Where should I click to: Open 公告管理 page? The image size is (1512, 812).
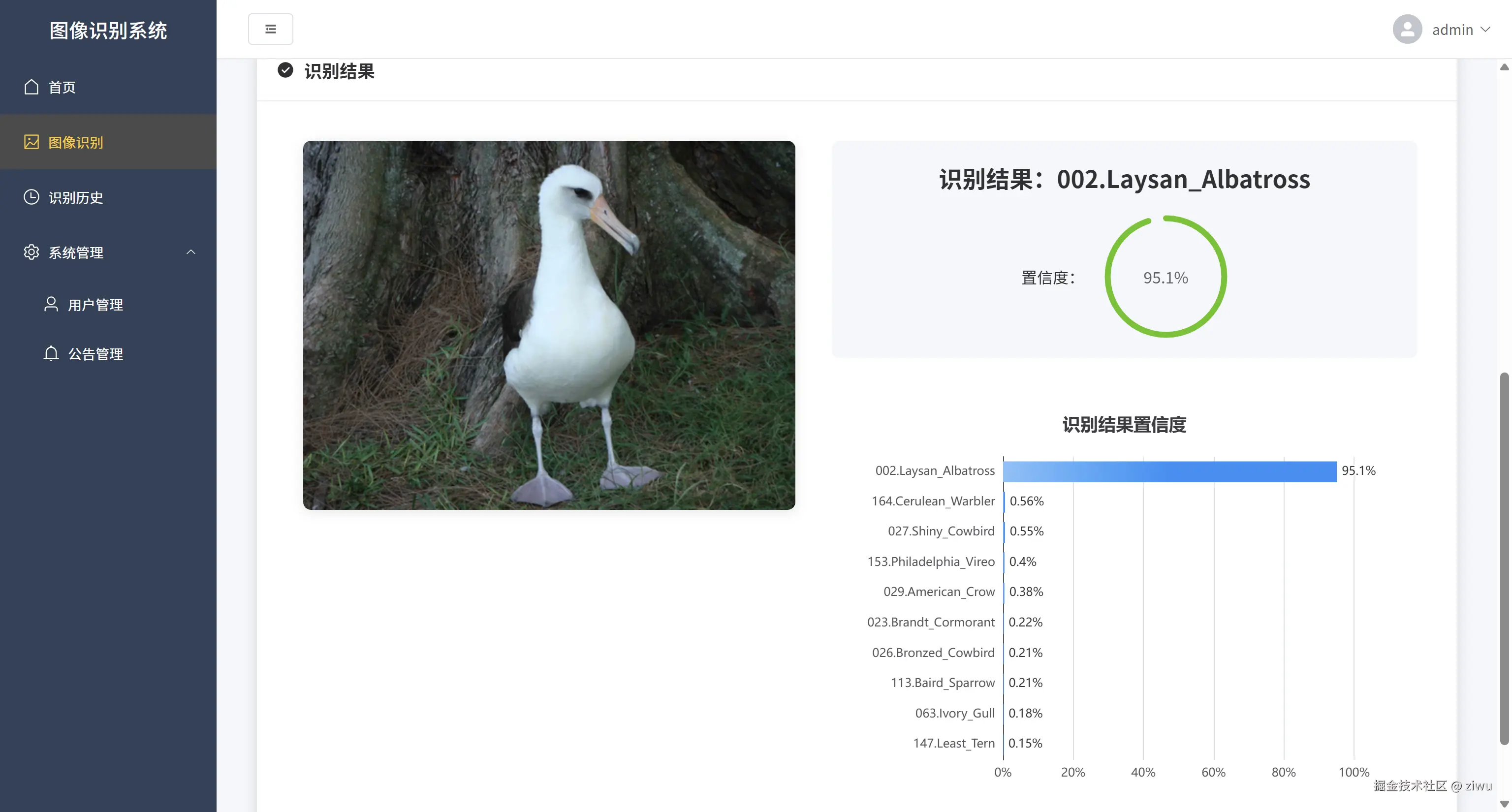point(95,354)
